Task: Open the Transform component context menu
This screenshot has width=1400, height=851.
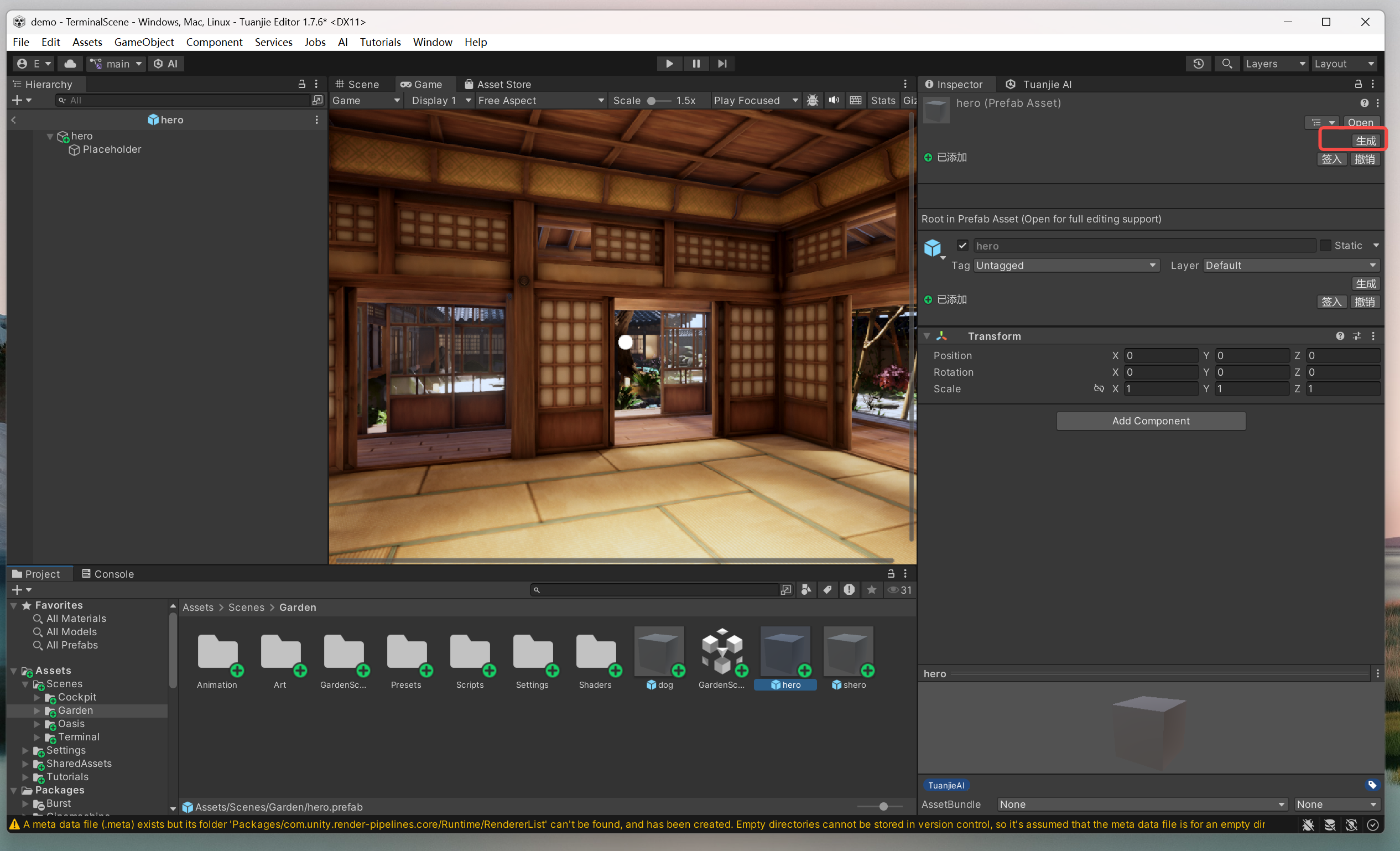Action: pyautogui.click(x=1373, y=336)
